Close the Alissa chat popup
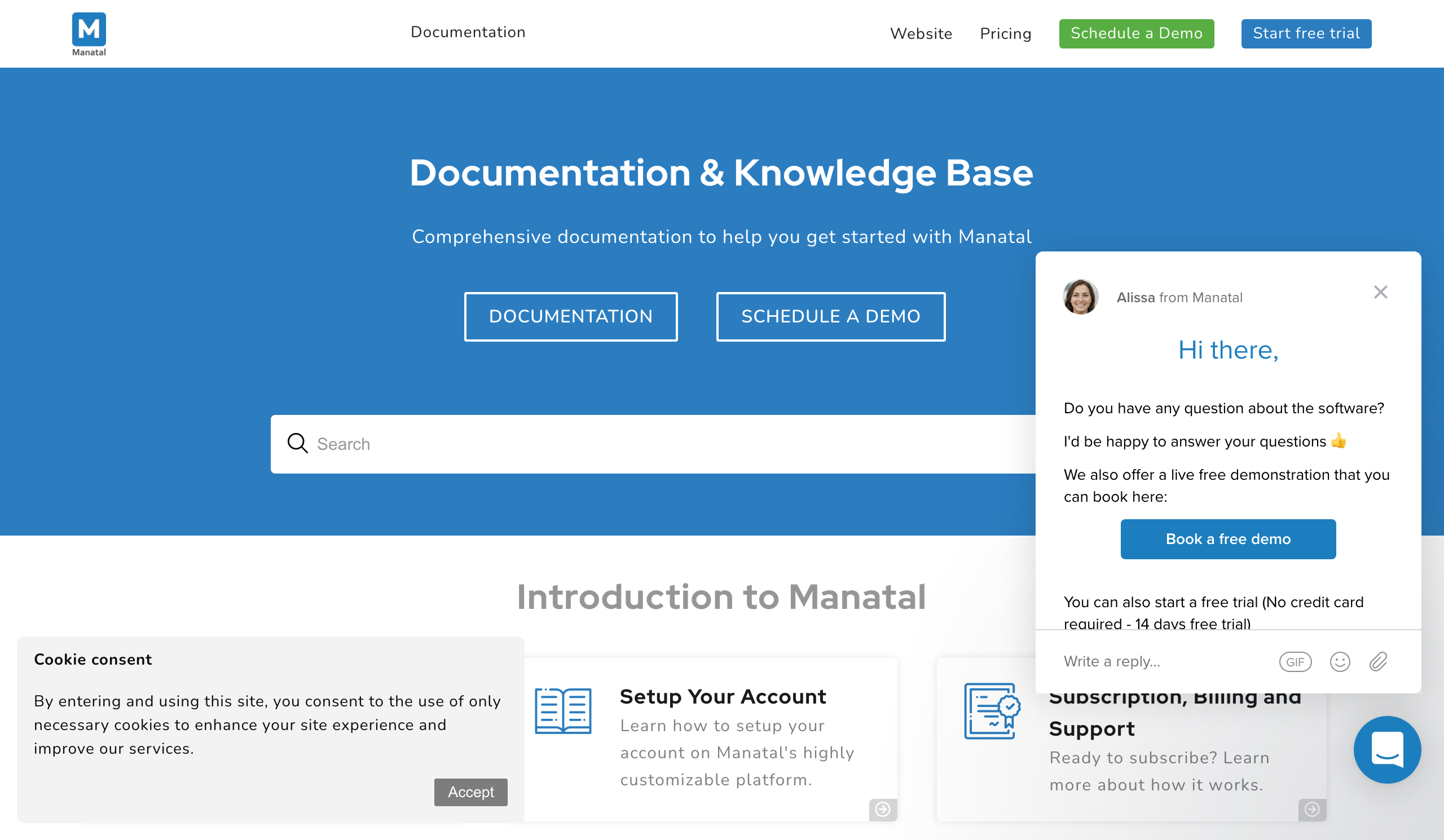The width and height of the screenshot is (1444, 840). point(1380,292)
